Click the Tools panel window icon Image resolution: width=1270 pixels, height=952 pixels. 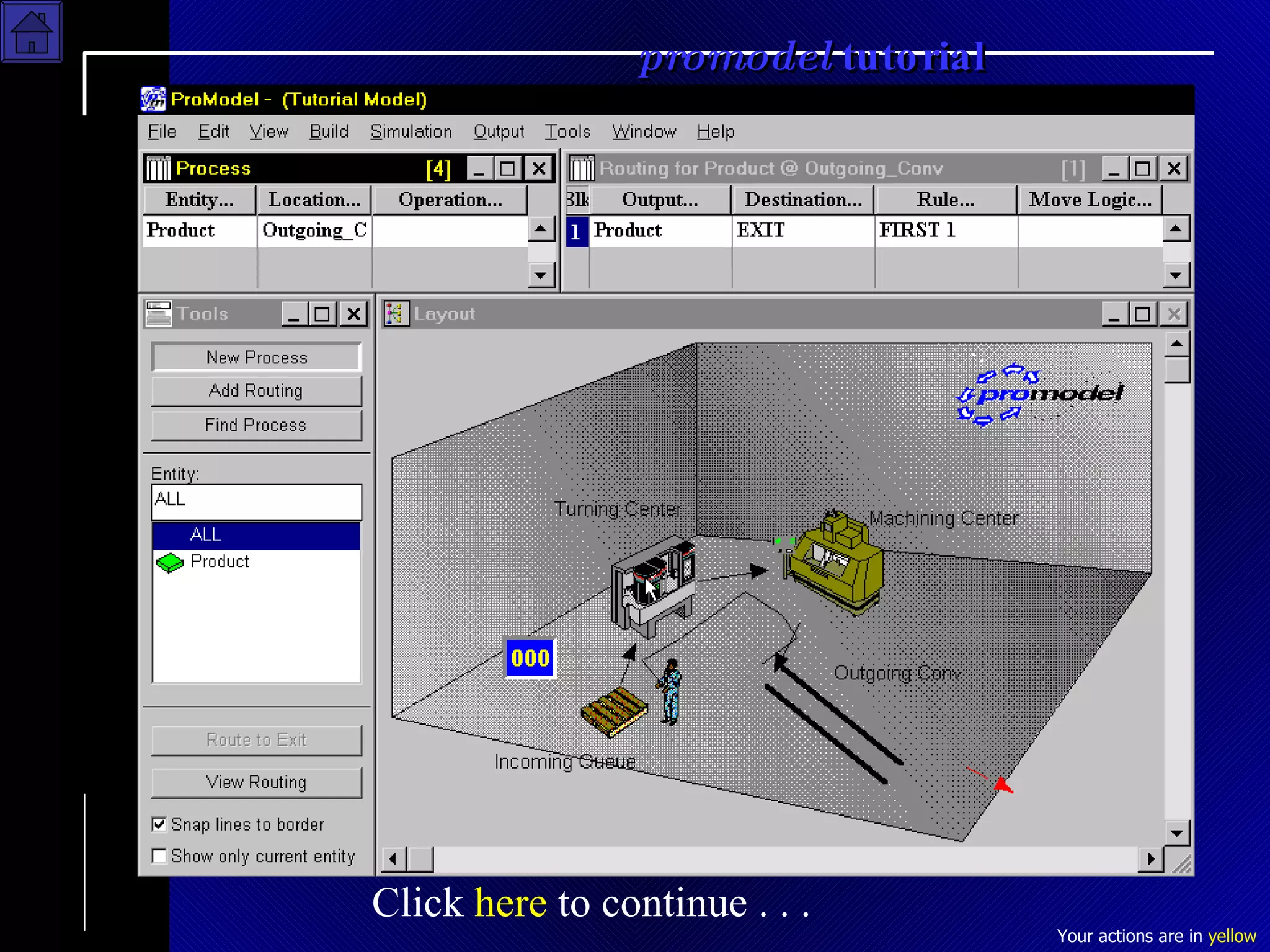point(158,314)
